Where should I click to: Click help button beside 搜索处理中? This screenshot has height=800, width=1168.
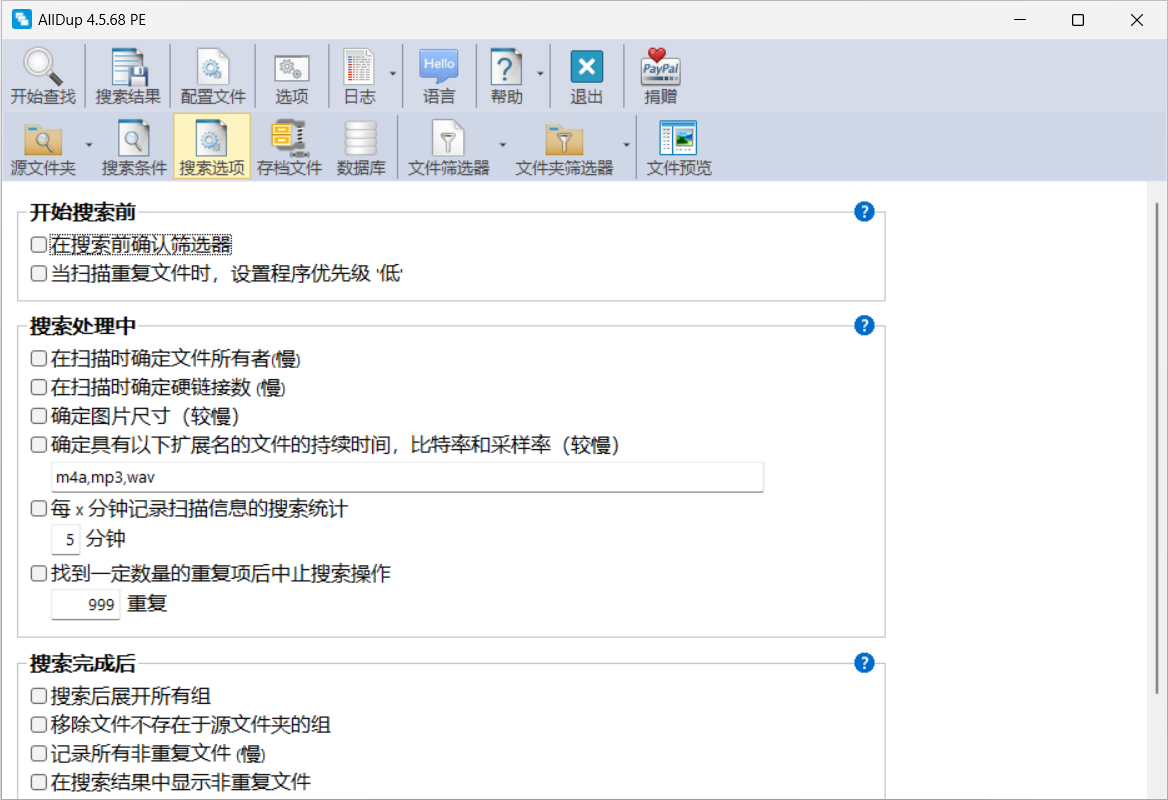[x=865, y=325]
